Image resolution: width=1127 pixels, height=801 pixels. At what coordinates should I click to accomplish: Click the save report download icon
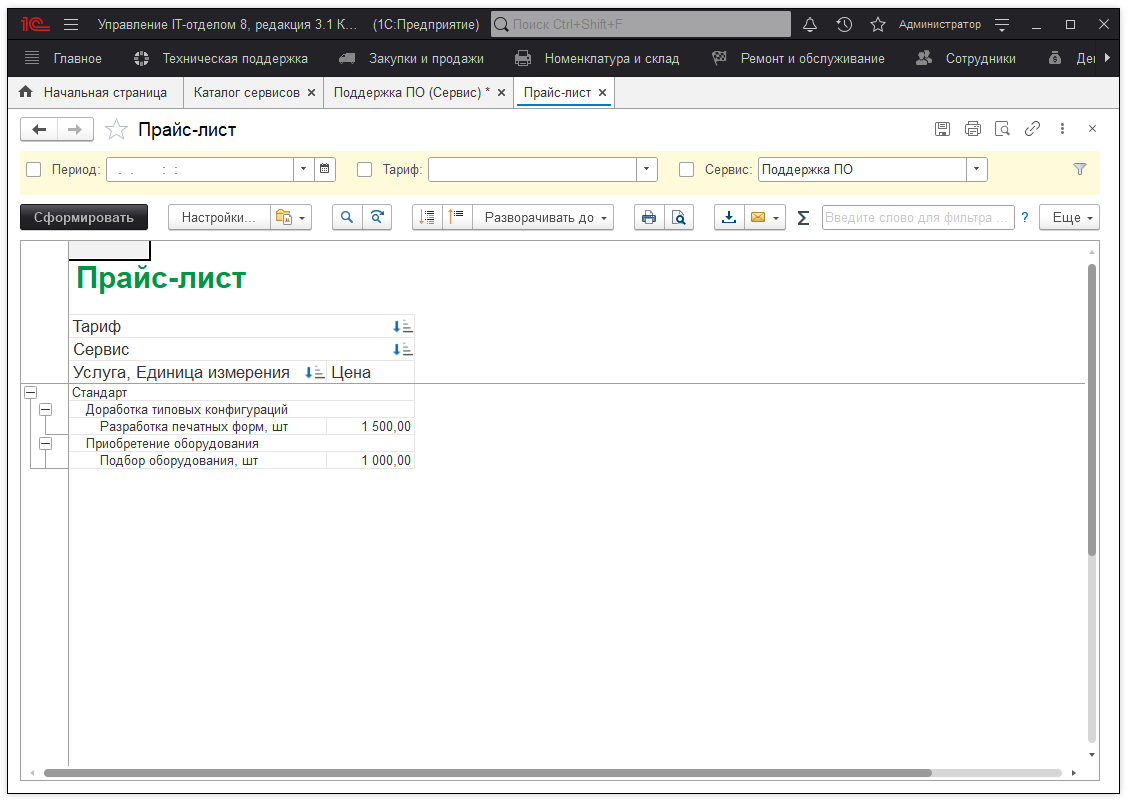[729, 217]
